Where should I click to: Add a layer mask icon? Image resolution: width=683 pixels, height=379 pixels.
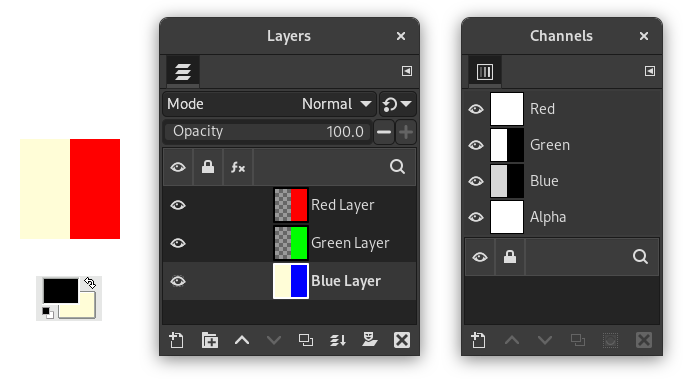pyautogui.click(x=369, y=340)
